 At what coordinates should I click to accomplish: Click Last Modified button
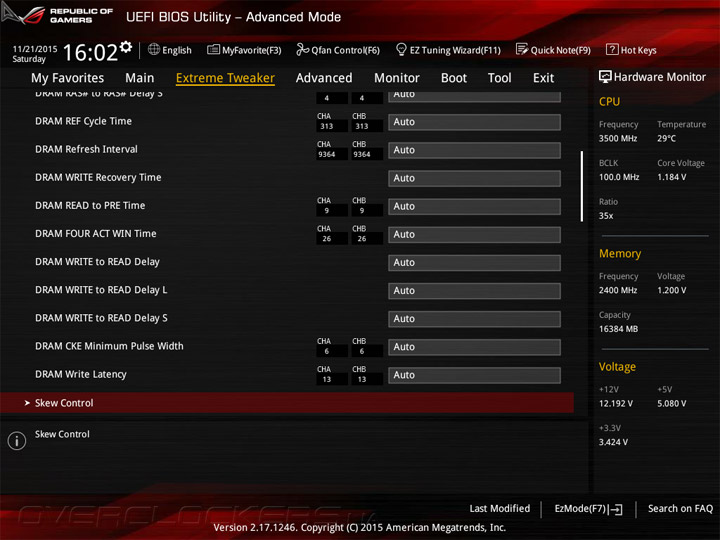pos(500,508)
